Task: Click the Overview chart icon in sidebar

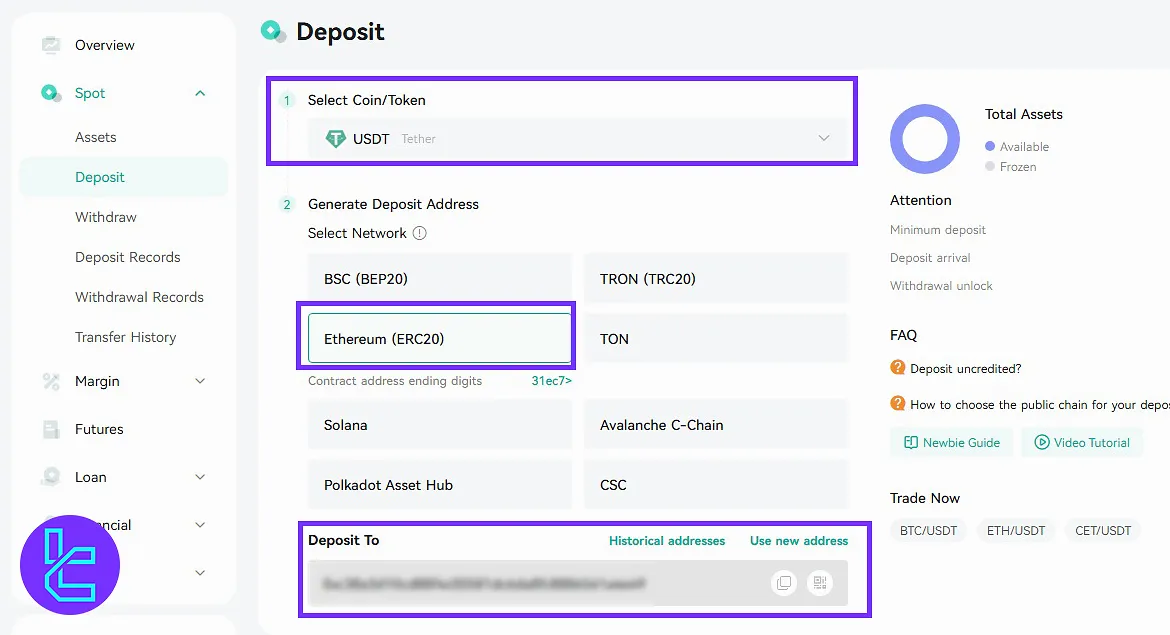Action: click(x=51, y=45)
